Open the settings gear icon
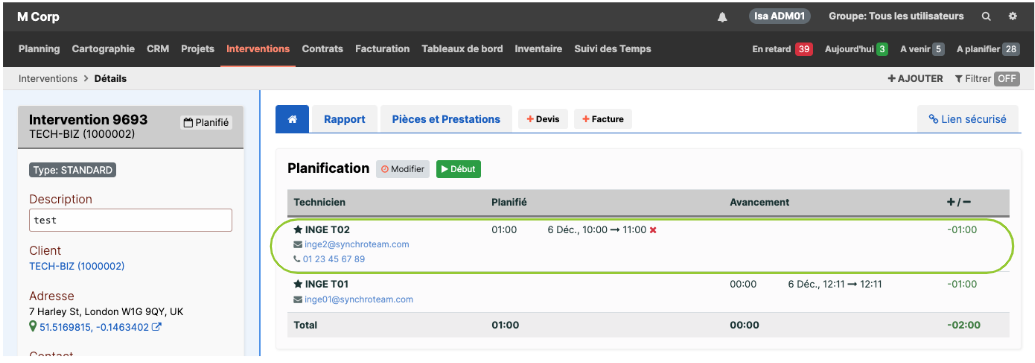The width and height of the screenshot is (1035, 363). pos(1013,17)
